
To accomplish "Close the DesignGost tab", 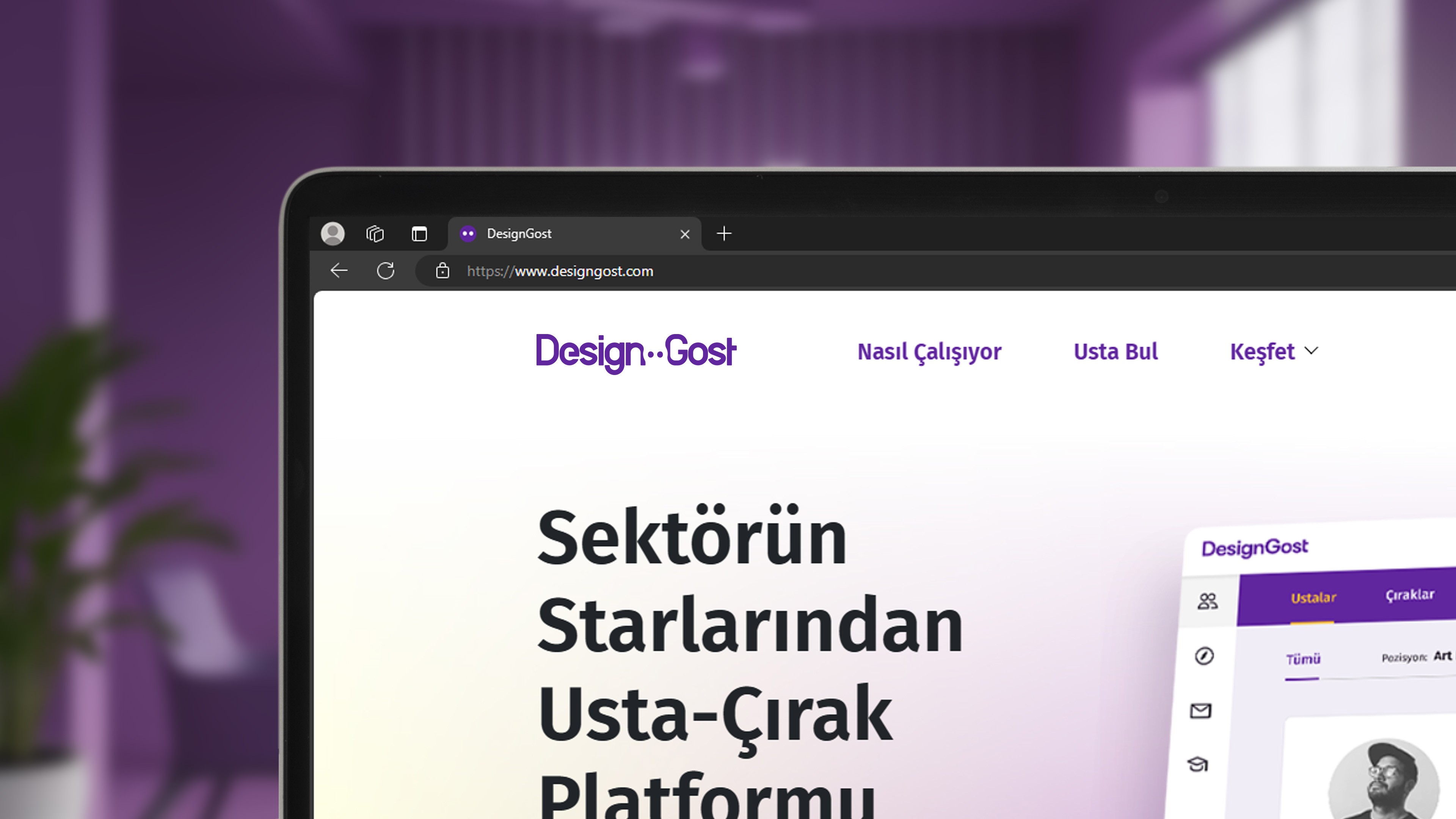I will click(685, 234).
